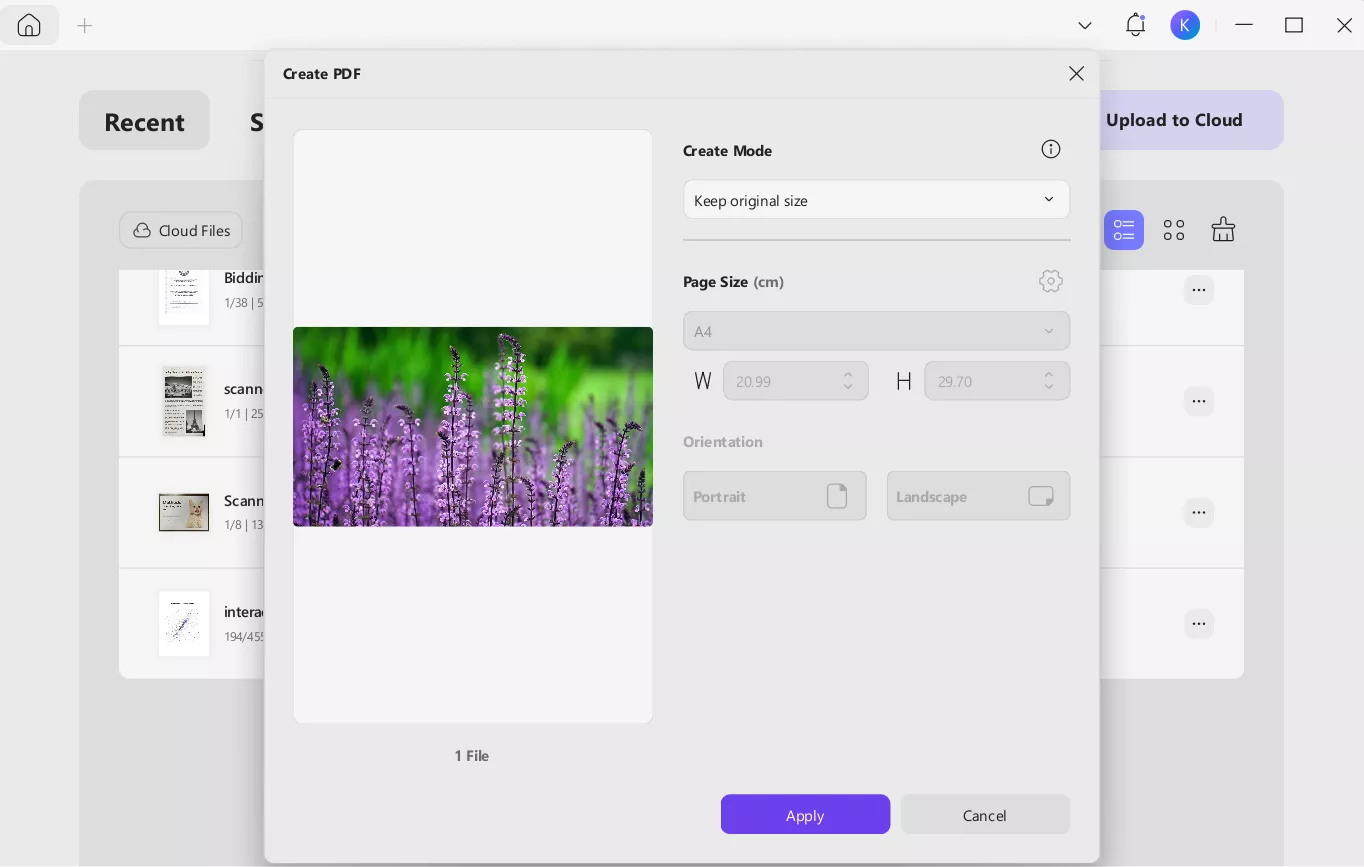The width and height of the screenshot is (1364, 867).
Task: Open a new tab with the plus icon
Action: [85, 26]
